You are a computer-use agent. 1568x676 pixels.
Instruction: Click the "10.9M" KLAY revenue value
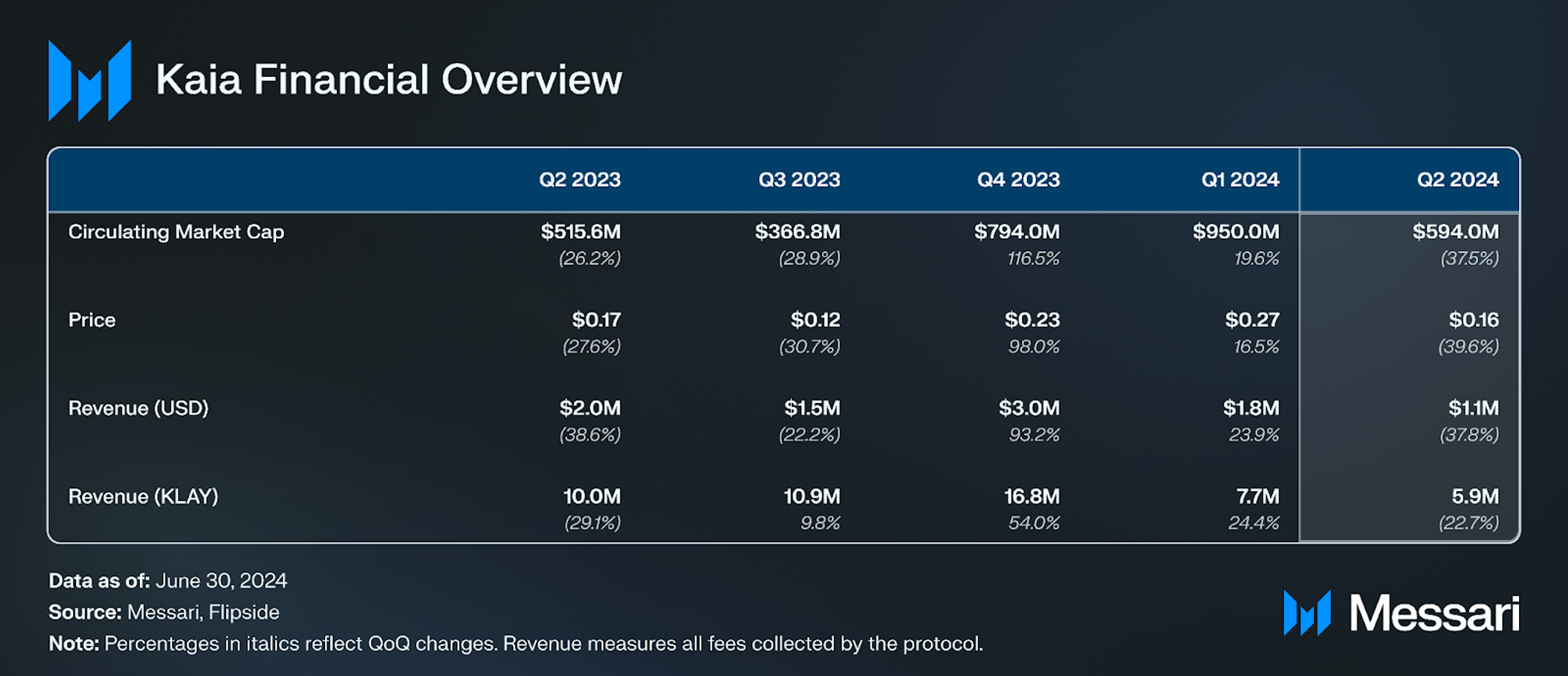pyautogui.click(x=812, y=497)
